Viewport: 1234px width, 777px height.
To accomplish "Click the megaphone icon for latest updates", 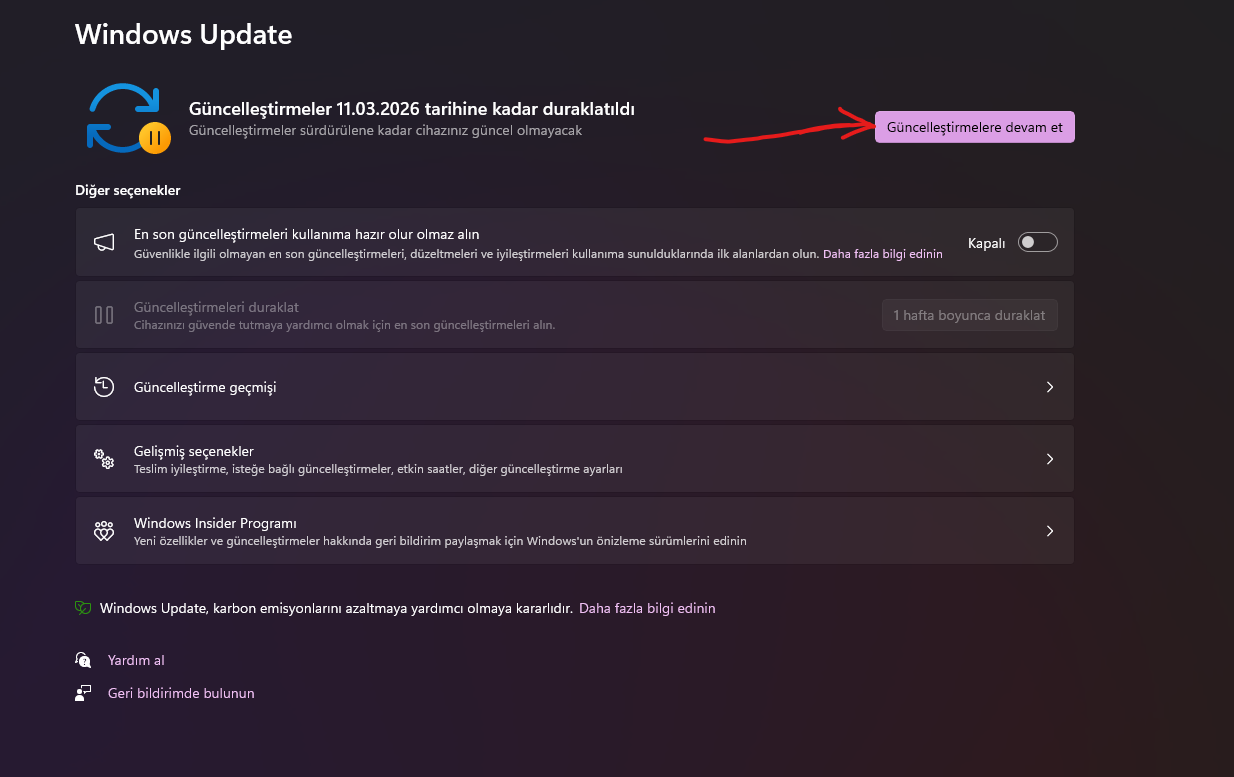I will click(104, 242).
